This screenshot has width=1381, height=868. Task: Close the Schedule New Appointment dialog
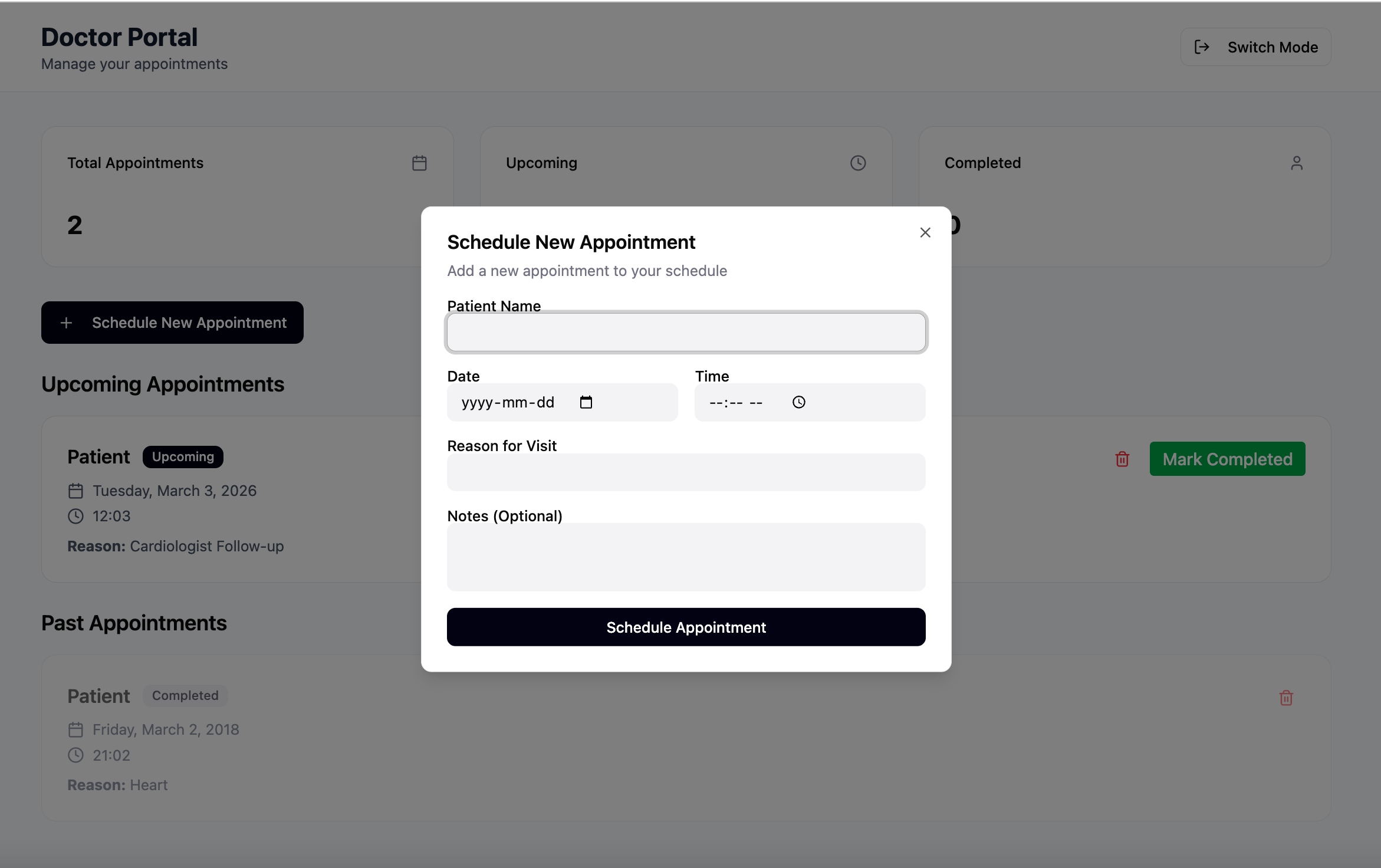pyautogui.click(x=925, y=232)
